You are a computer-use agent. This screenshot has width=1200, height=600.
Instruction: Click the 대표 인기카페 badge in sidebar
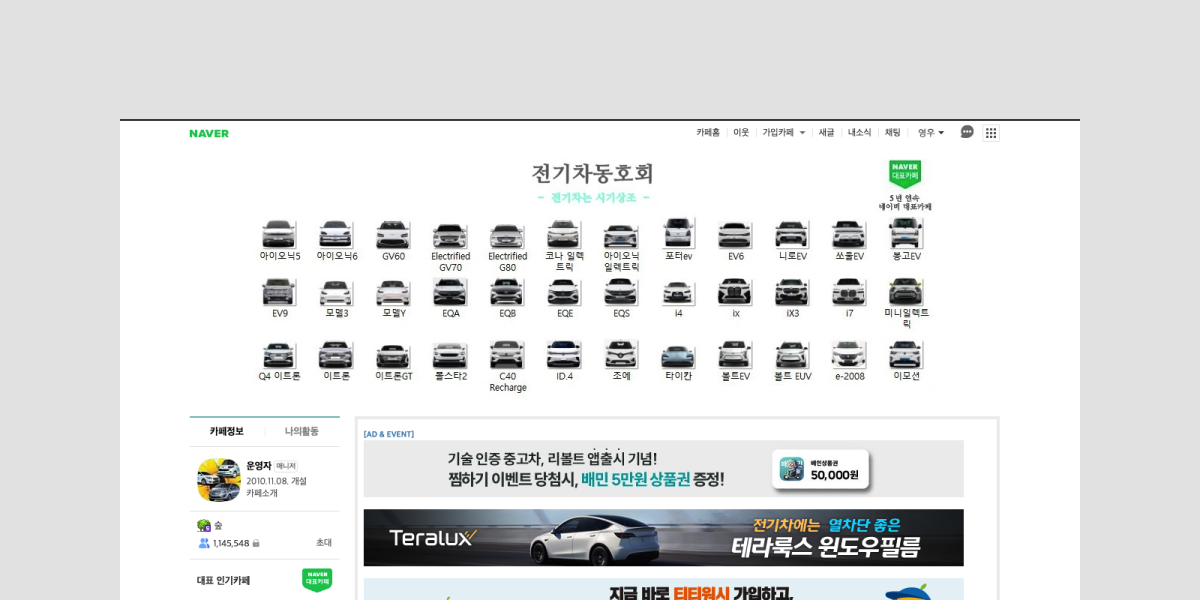pos(317,580)
